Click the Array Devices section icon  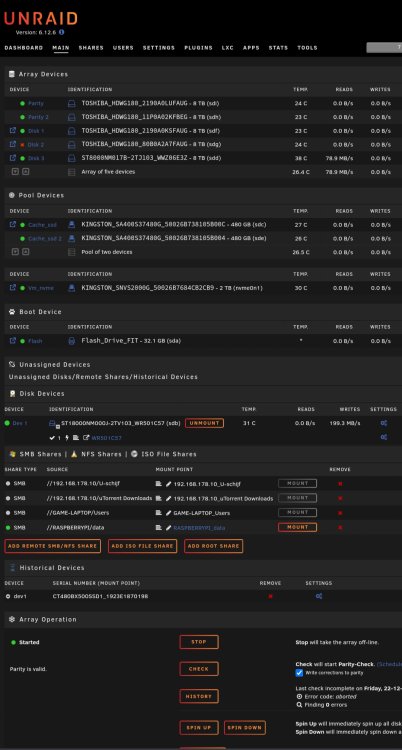[11, 74]
